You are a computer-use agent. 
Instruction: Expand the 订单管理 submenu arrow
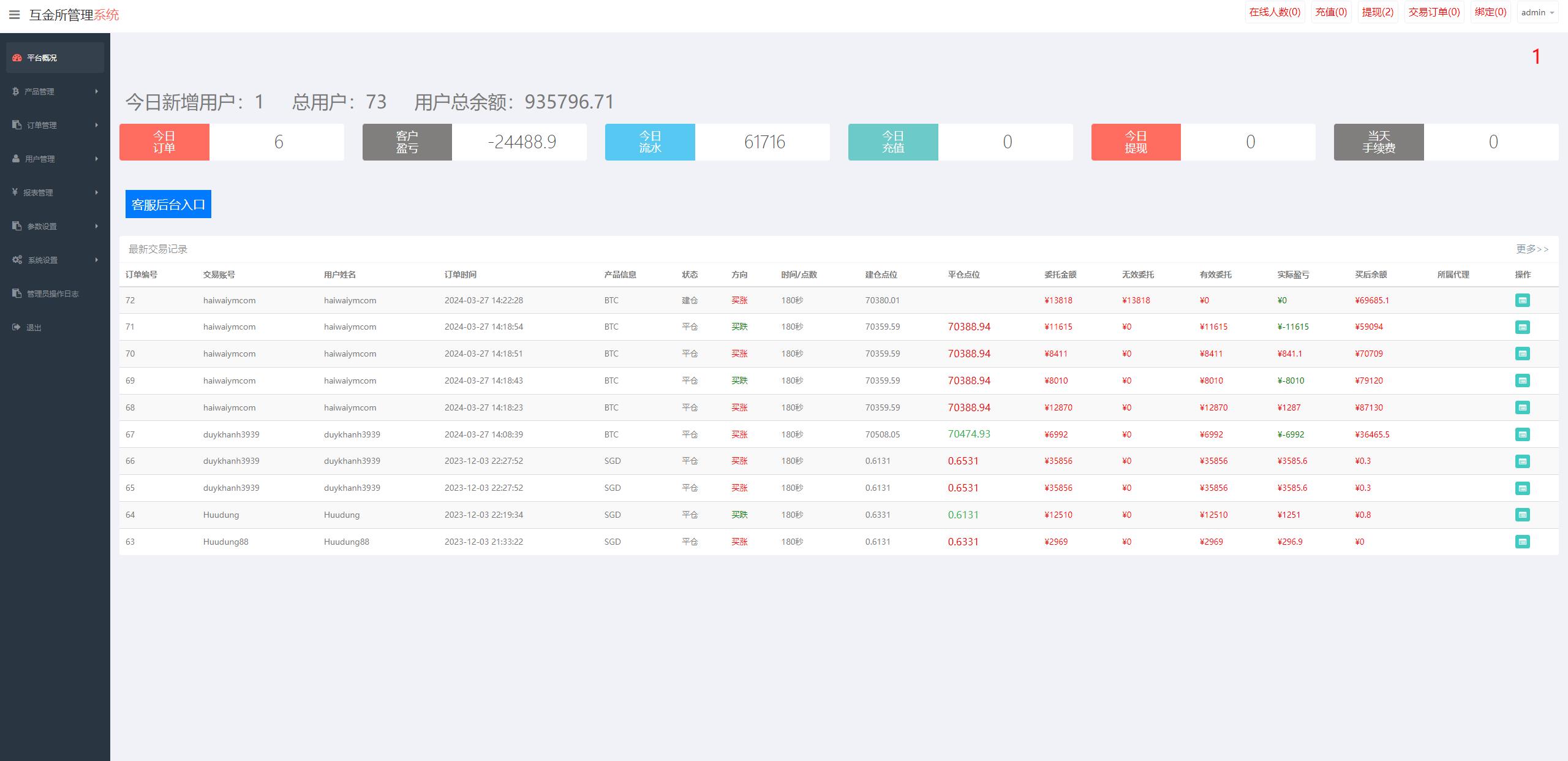pos(96,125)
